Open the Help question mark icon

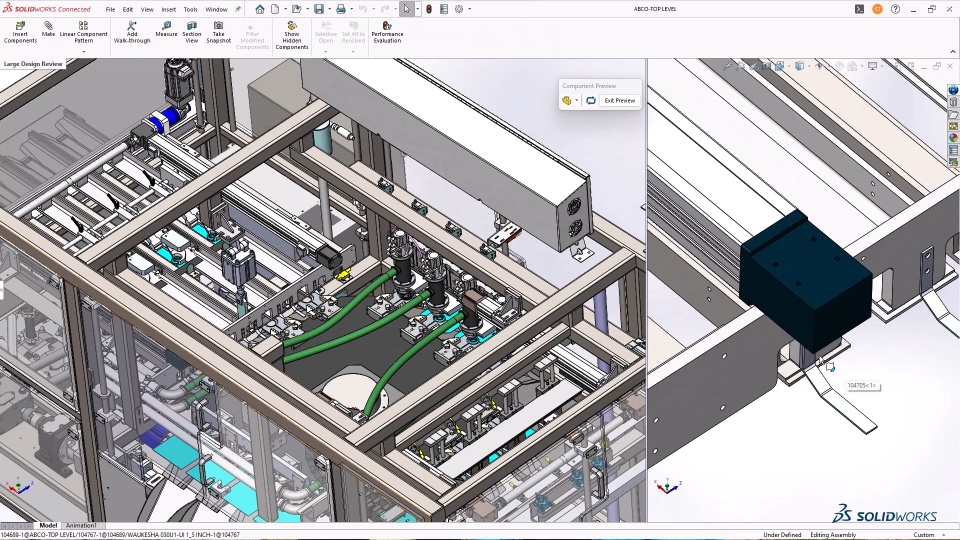[896, 9]
